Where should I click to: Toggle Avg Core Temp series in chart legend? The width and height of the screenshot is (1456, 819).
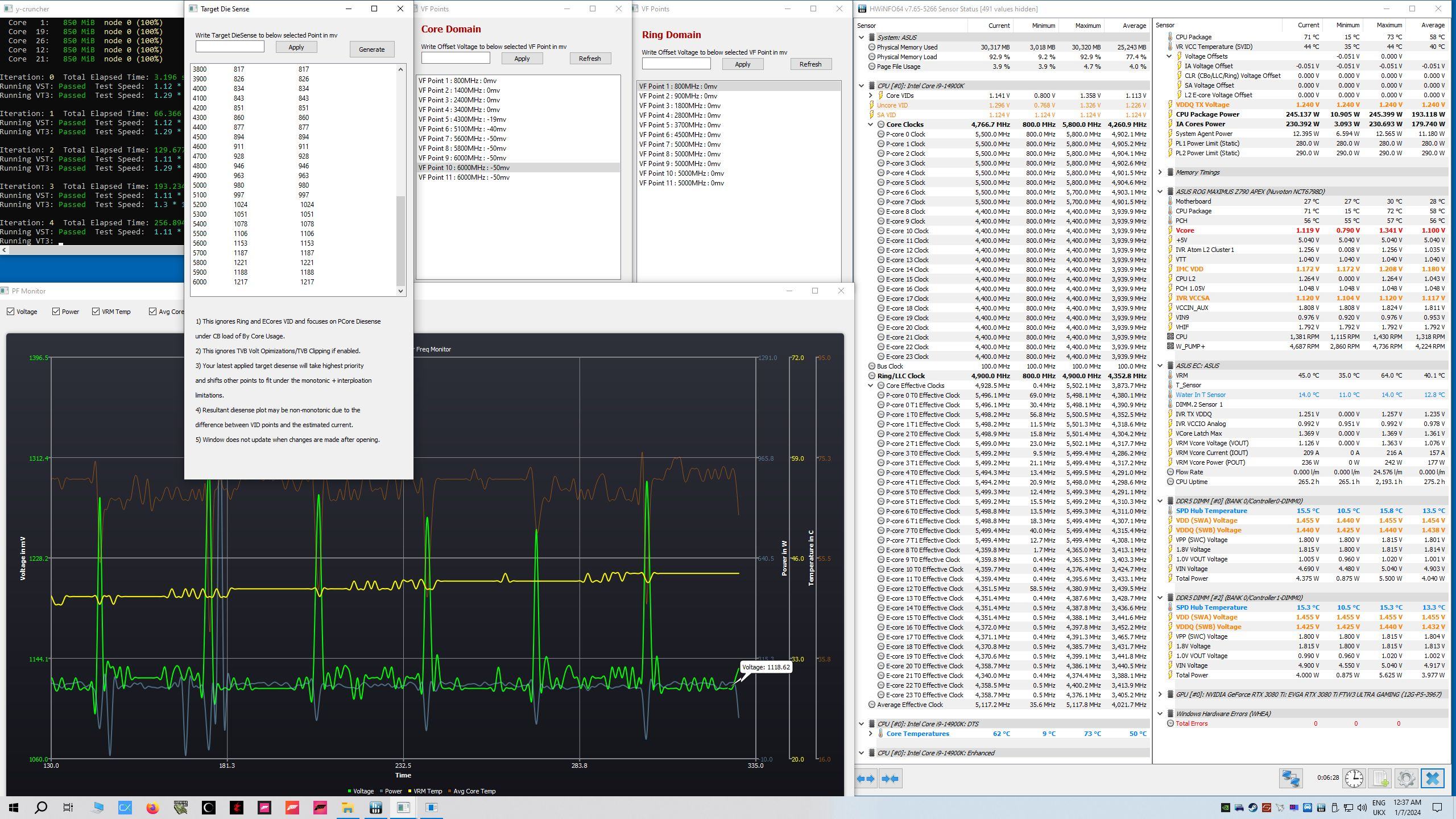[x=471, y=791]
